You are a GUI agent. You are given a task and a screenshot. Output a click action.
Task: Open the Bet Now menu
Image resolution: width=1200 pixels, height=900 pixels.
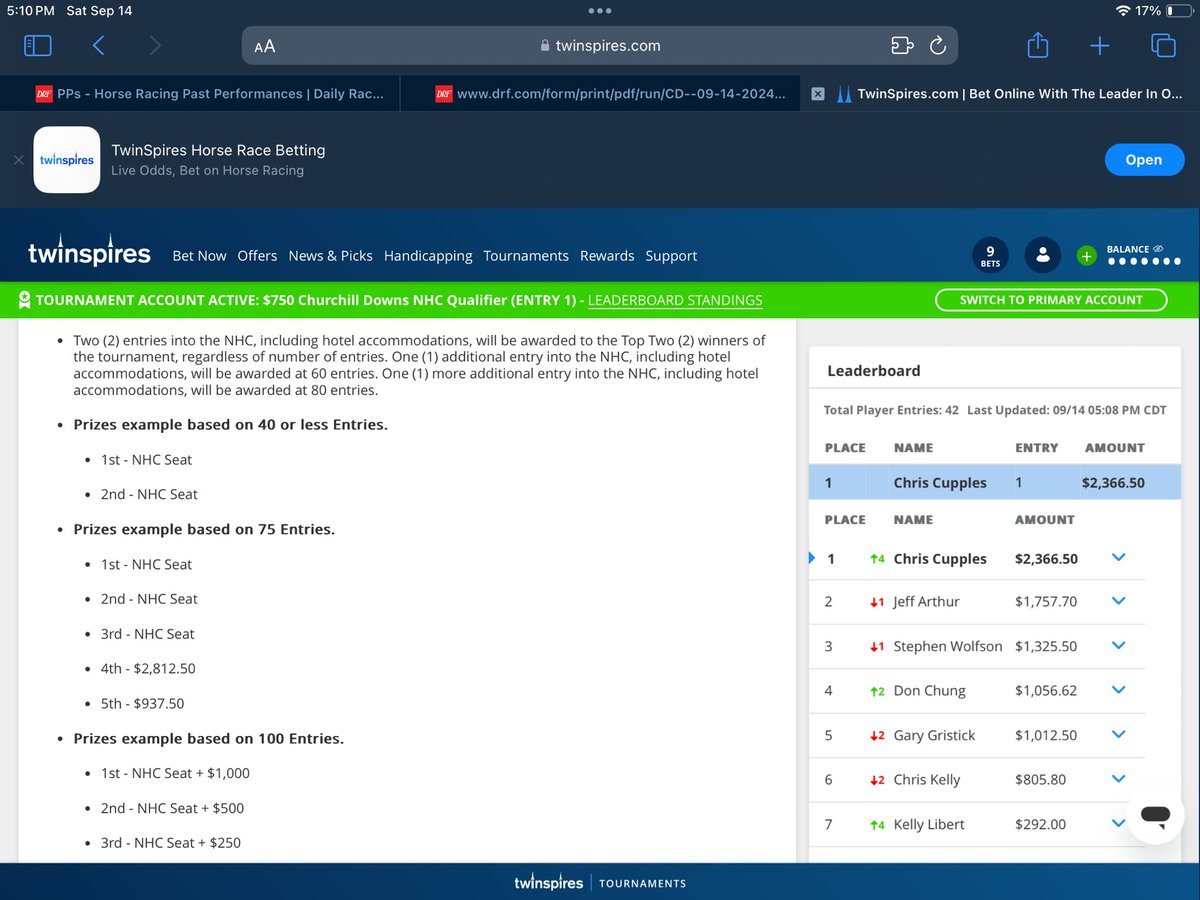[x=199, y=256]
